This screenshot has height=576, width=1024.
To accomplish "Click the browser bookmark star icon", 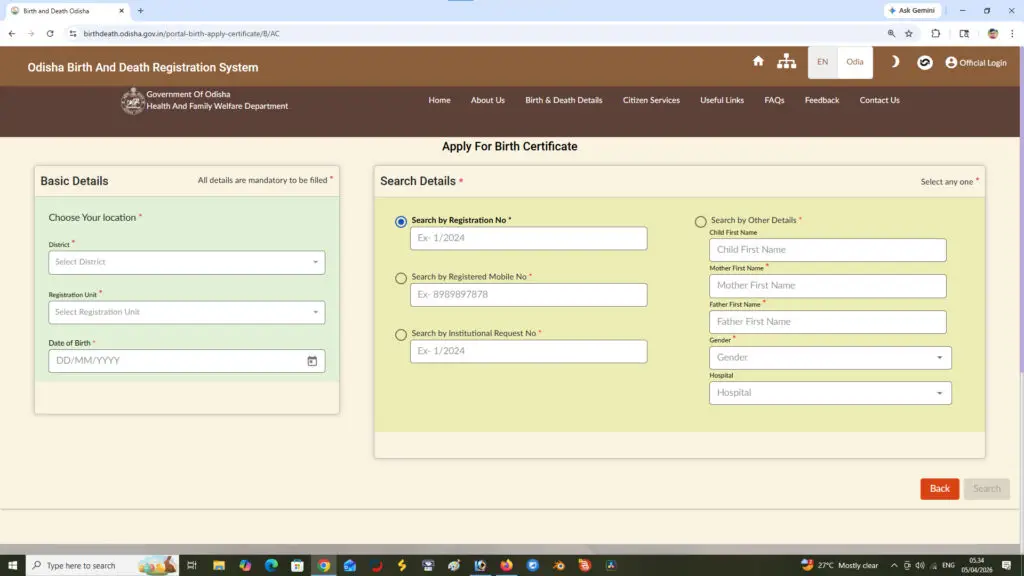I will point(909,33).
